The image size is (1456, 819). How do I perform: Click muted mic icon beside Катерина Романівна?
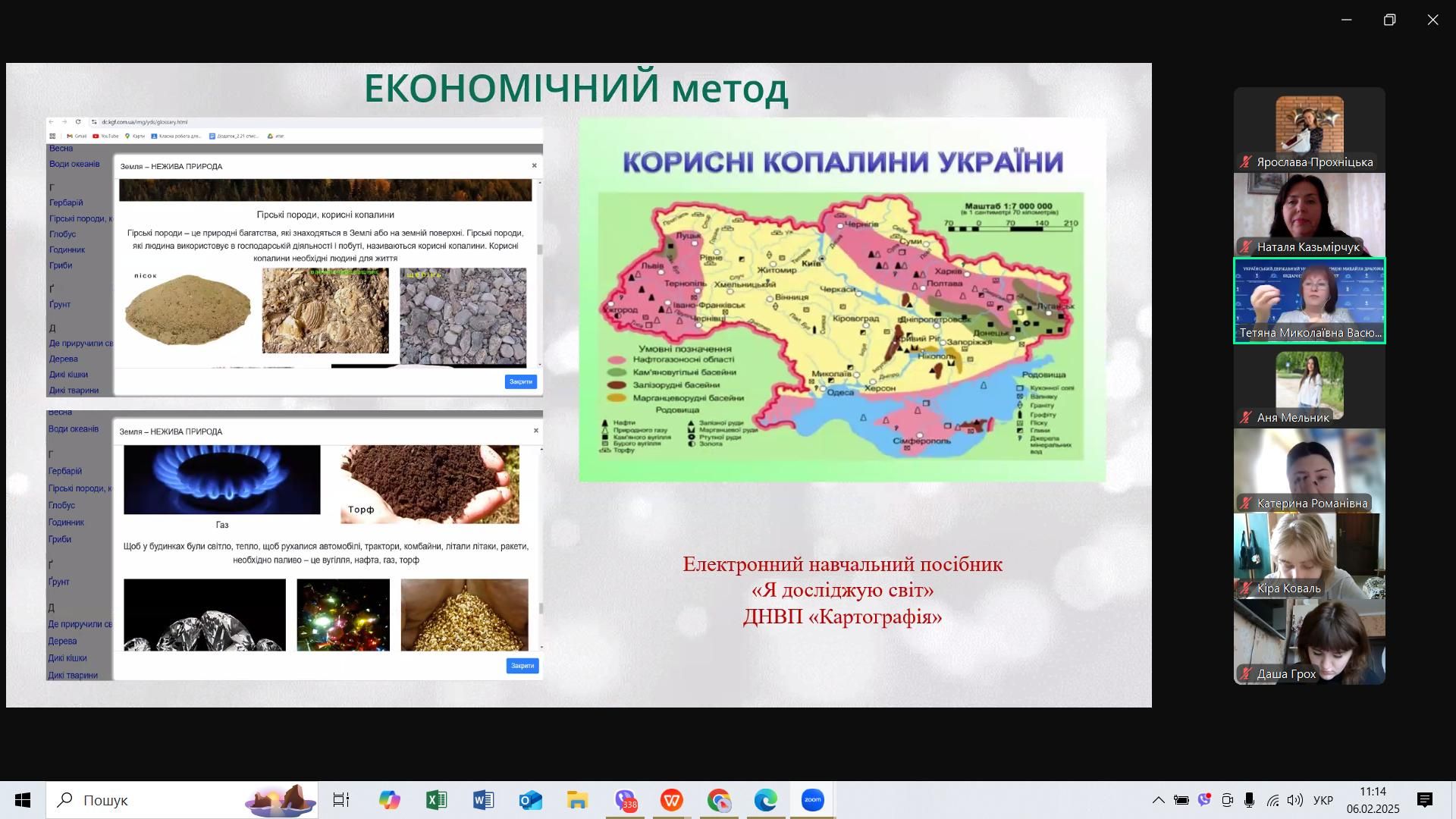[1245, 503]
